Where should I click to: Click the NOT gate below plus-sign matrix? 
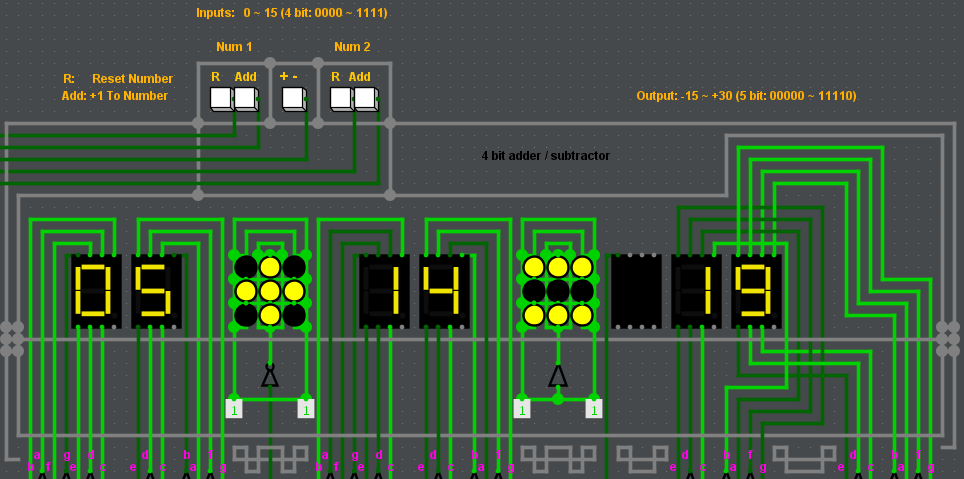pos(269,375)
